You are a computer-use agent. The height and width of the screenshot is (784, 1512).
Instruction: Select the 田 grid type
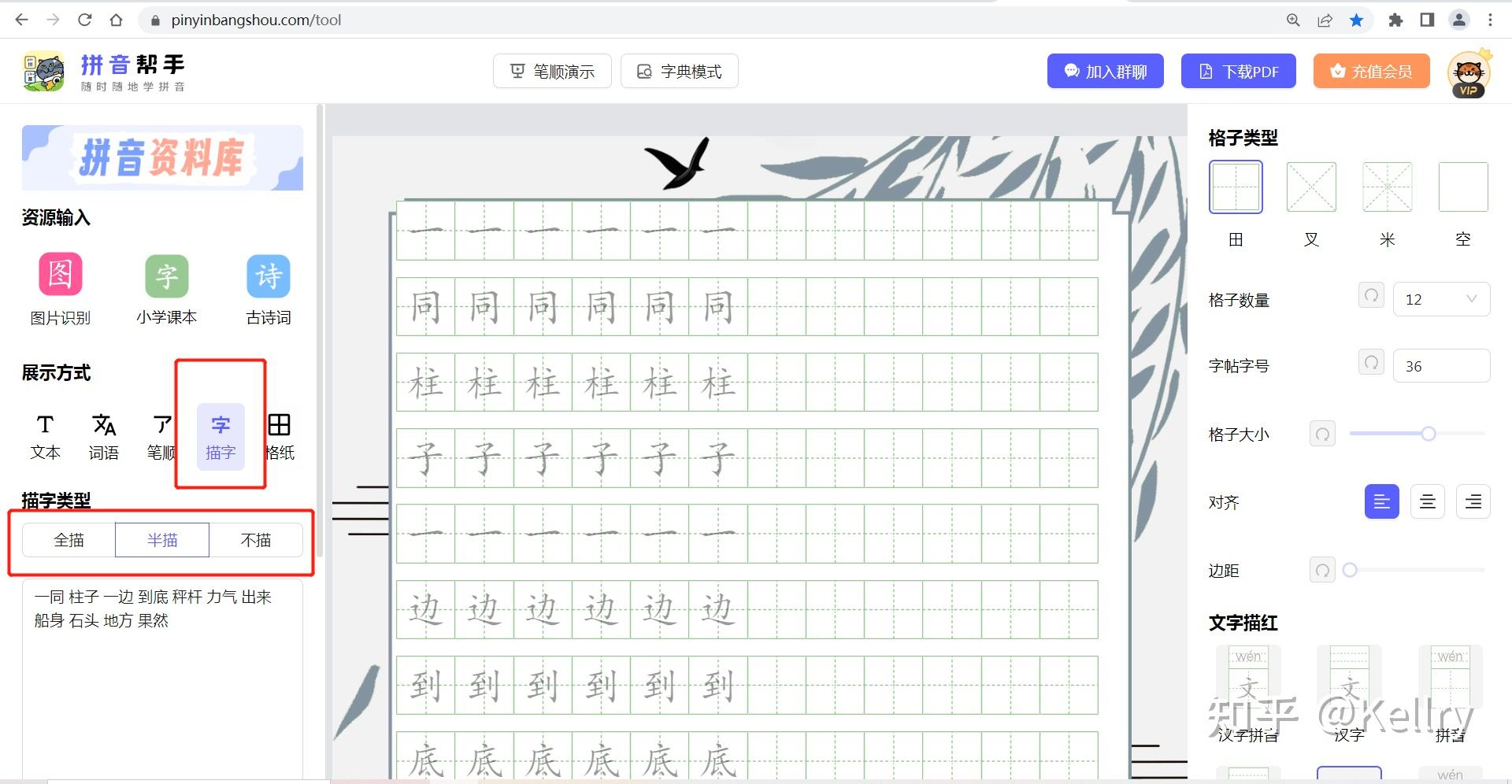[x=1236, y=187]
